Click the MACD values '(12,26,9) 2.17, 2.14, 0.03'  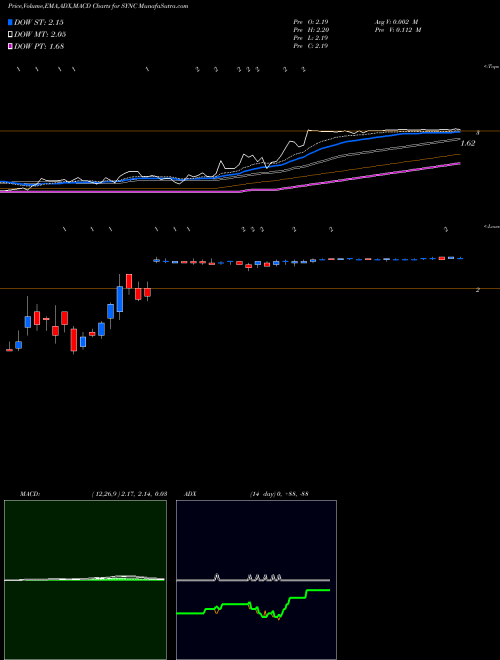pyautogui.click(x=129, y=493)
